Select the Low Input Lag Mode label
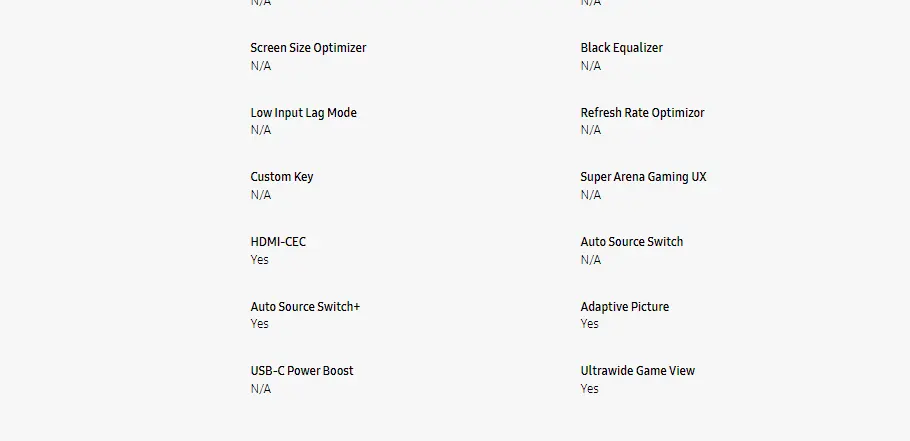This screenshot has height=441, width=910. pyautogui.click(x=303, y=113)
